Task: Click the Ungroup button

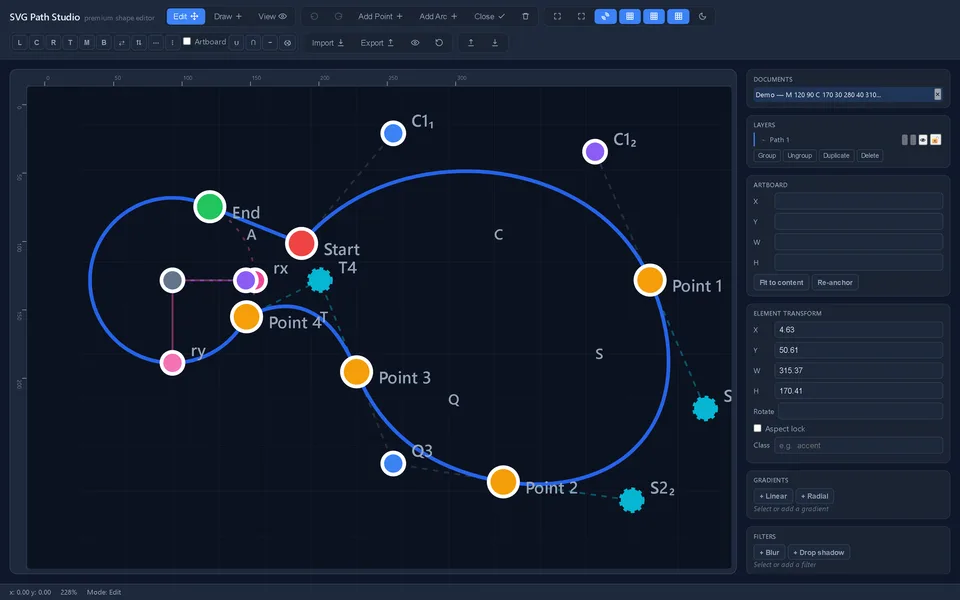Action: point(799,156)
